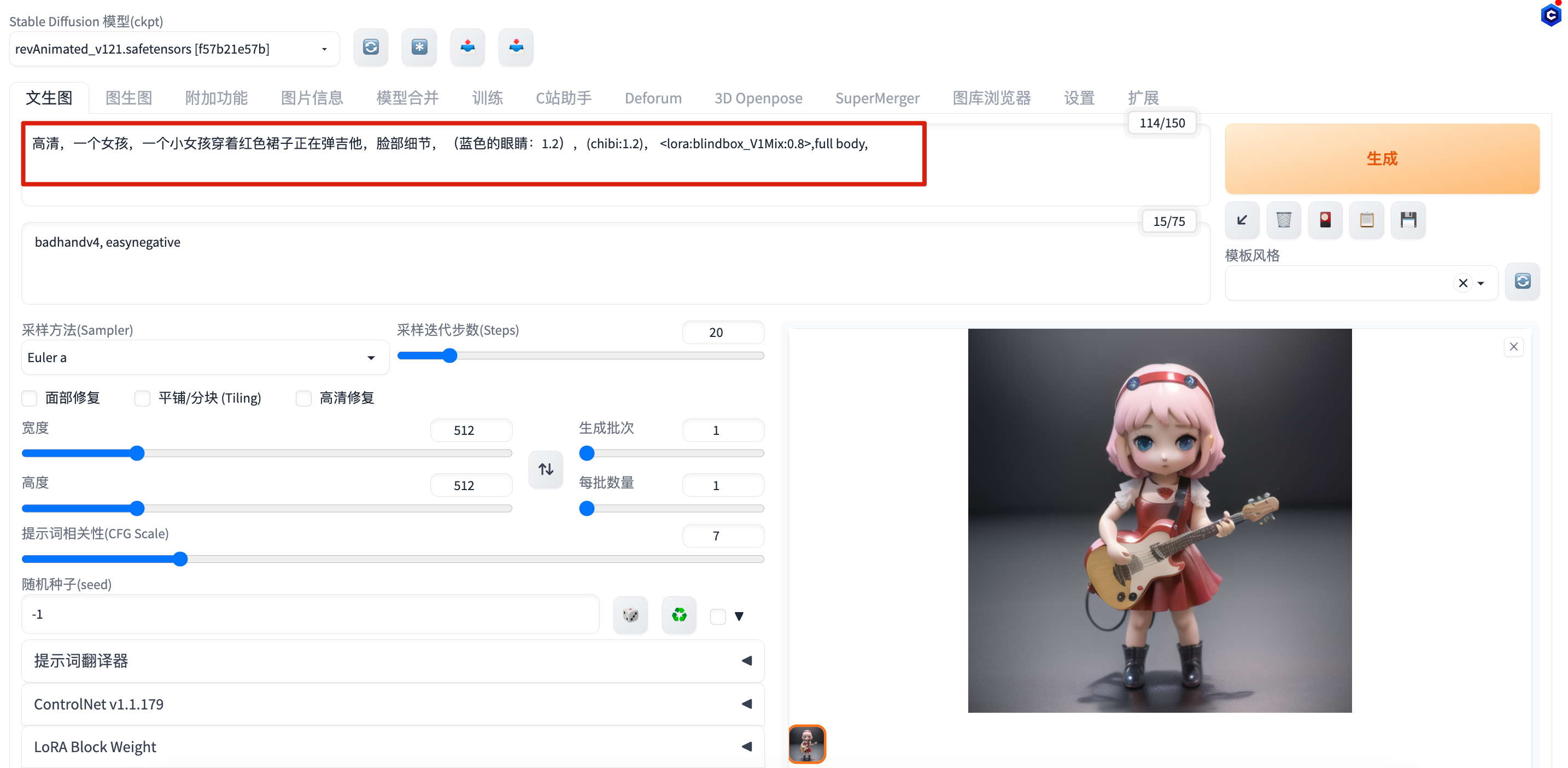Click the CFG Scale slider handle
1568x768 pixels.
(180, 559)
